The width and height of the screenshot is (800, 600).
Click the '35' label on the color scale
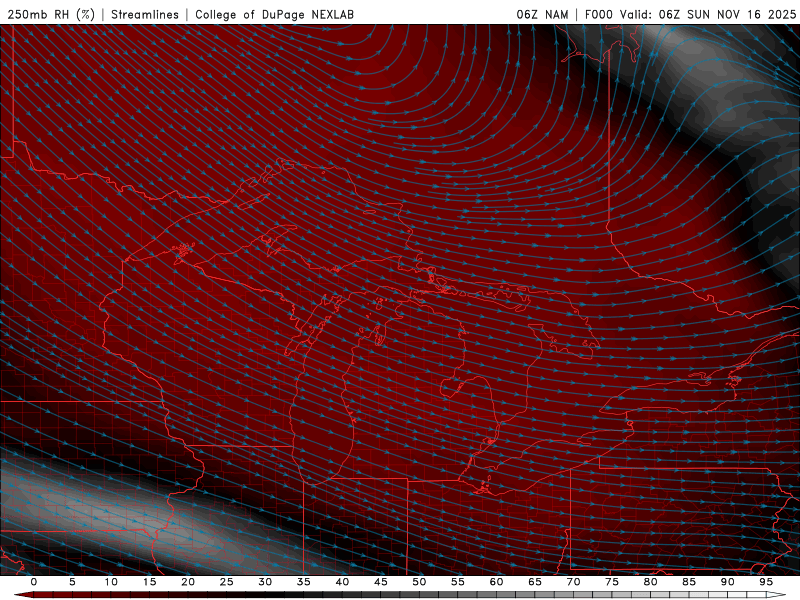(x=304, y=582)
